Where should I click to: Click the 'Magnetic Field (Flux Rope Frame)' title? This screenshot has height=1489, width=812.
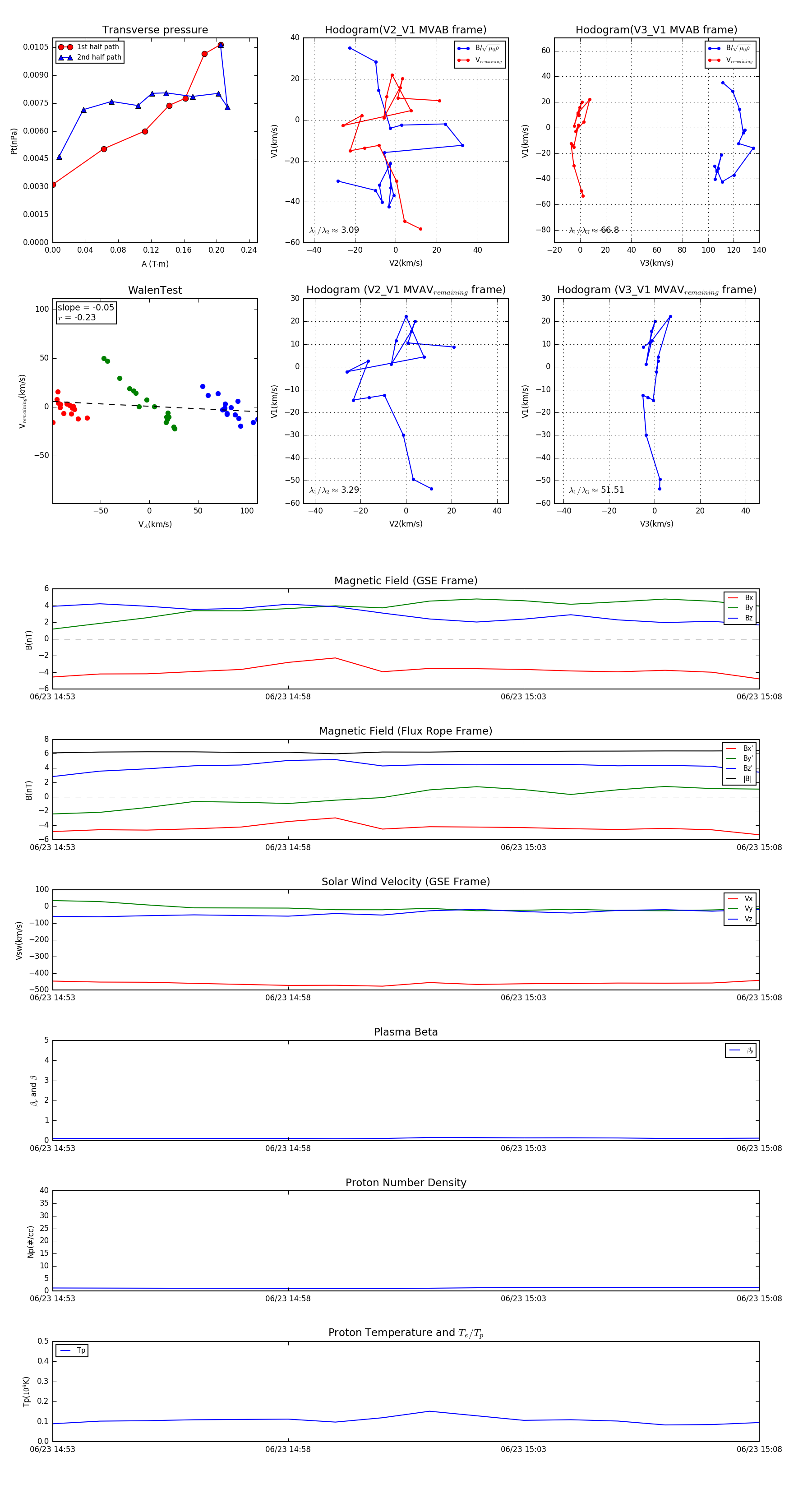click(x=406, y=731)
